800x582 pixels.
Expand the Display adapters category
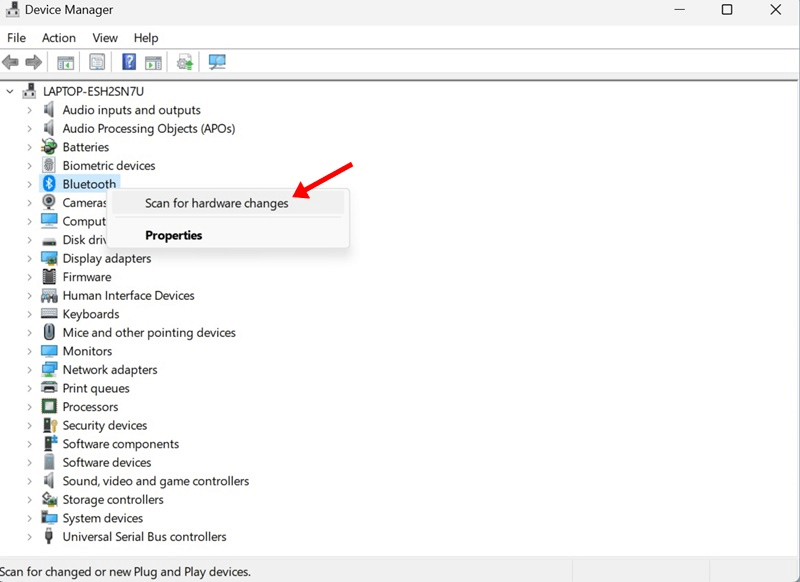point(30,259)
